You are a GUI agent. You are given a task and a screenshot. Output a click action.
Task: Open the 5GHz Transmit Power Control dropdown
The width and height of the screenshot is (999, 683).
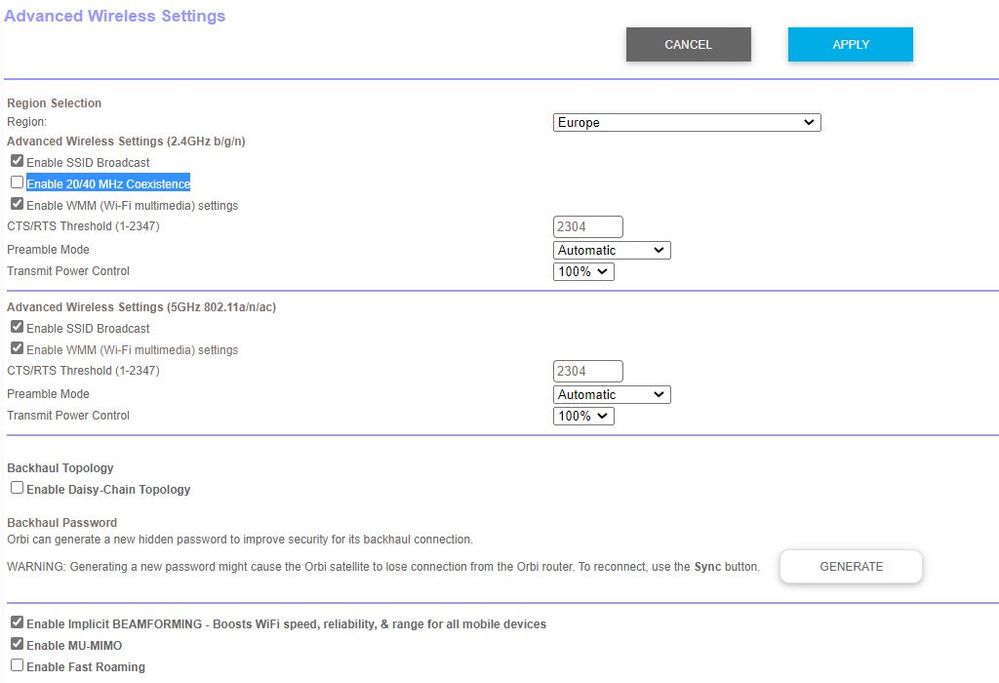tap(583, 416)
